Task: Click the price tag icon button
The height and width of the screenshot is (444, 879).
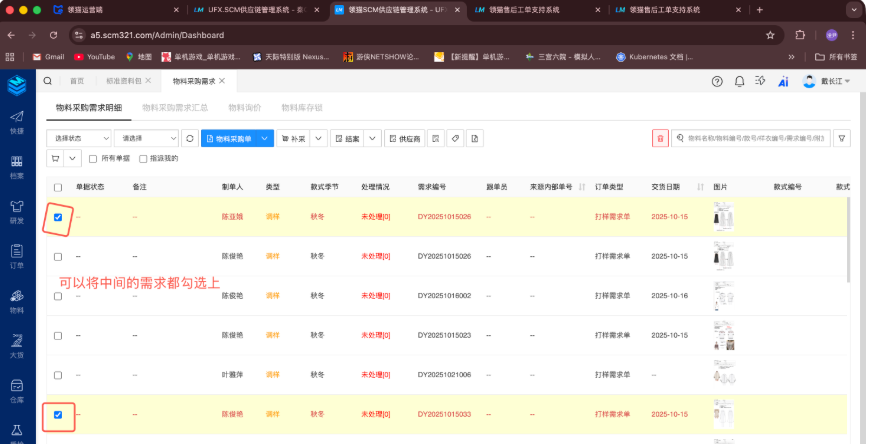Action: (454, 138)
